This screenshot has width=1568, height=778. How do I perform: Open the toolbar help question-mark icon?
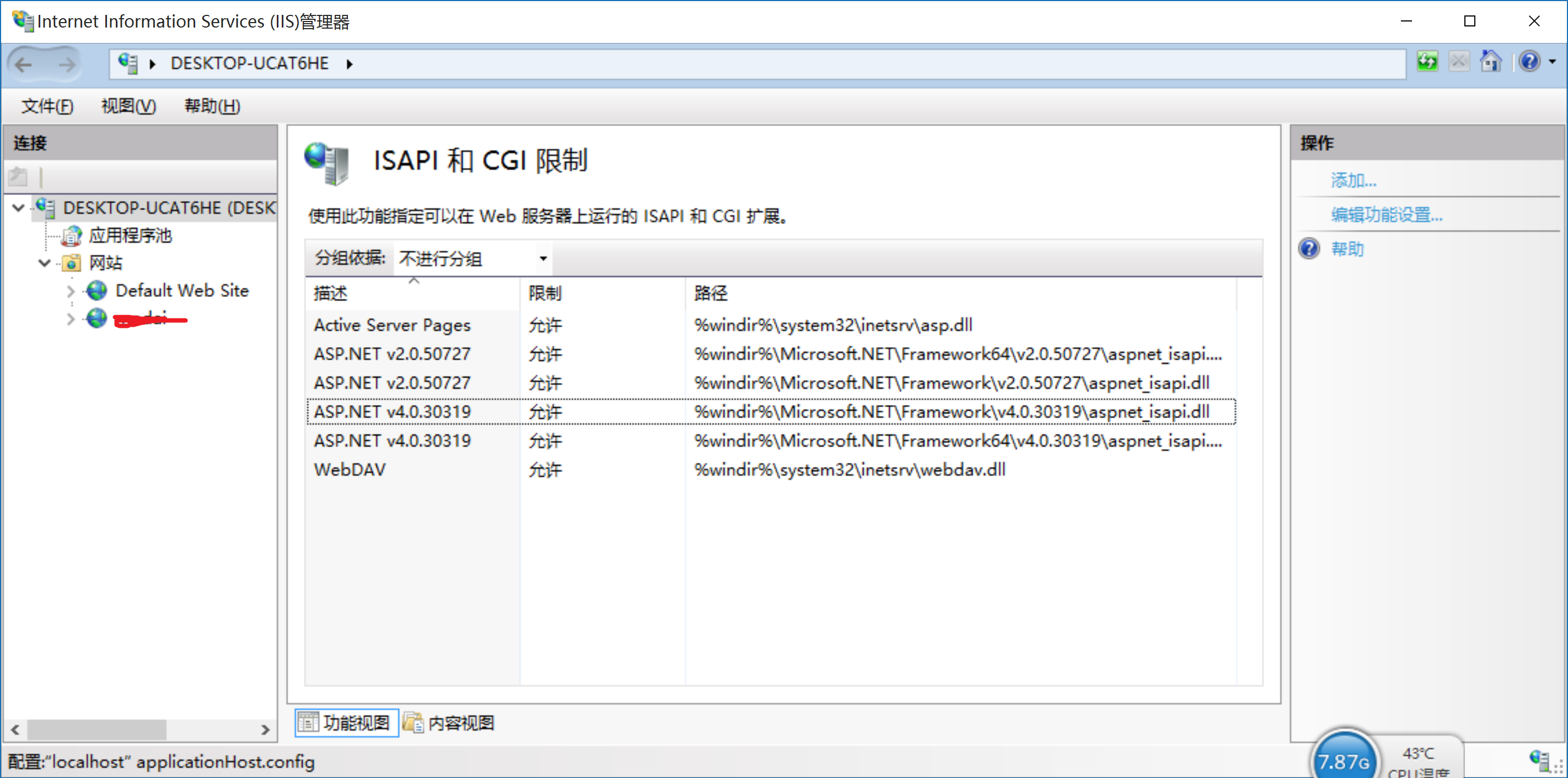coord(1529,62)
